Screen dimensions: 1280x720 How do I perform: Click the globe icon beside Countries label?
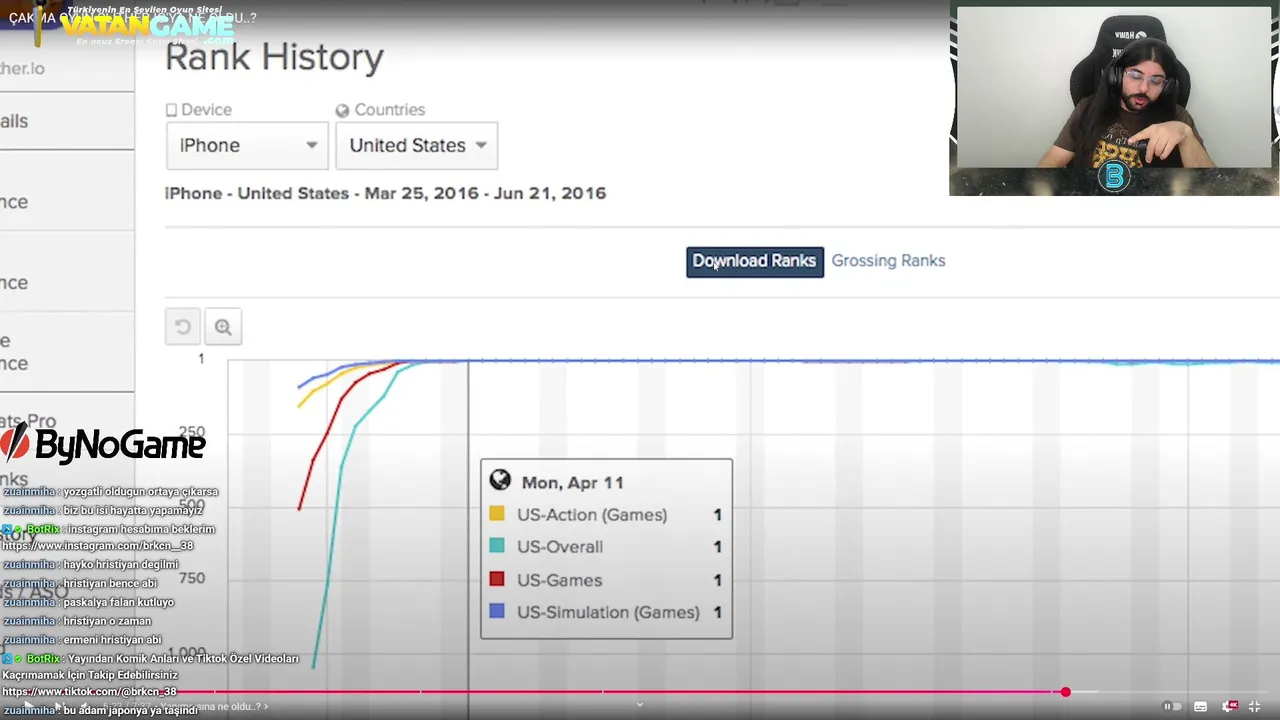(342, 110)
